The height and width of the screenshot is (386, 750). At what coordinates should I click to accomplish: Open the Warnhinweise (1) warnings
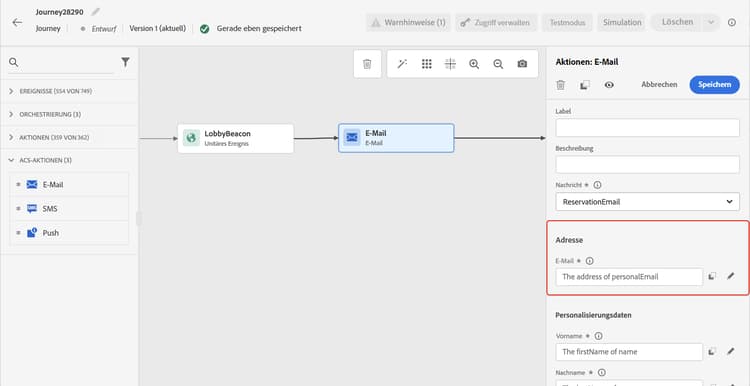[408, 22]
